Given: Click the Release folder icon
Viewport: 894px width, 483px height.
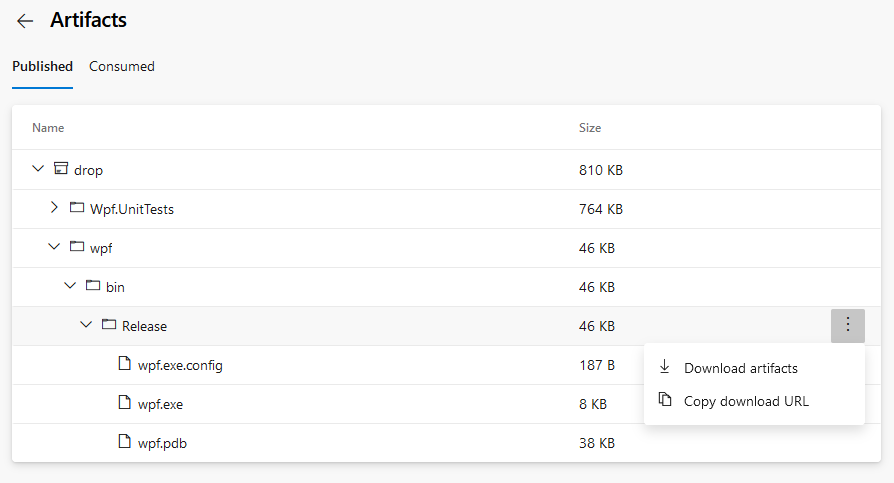Looking at the screenshot, I should click(x=109, y=324).
